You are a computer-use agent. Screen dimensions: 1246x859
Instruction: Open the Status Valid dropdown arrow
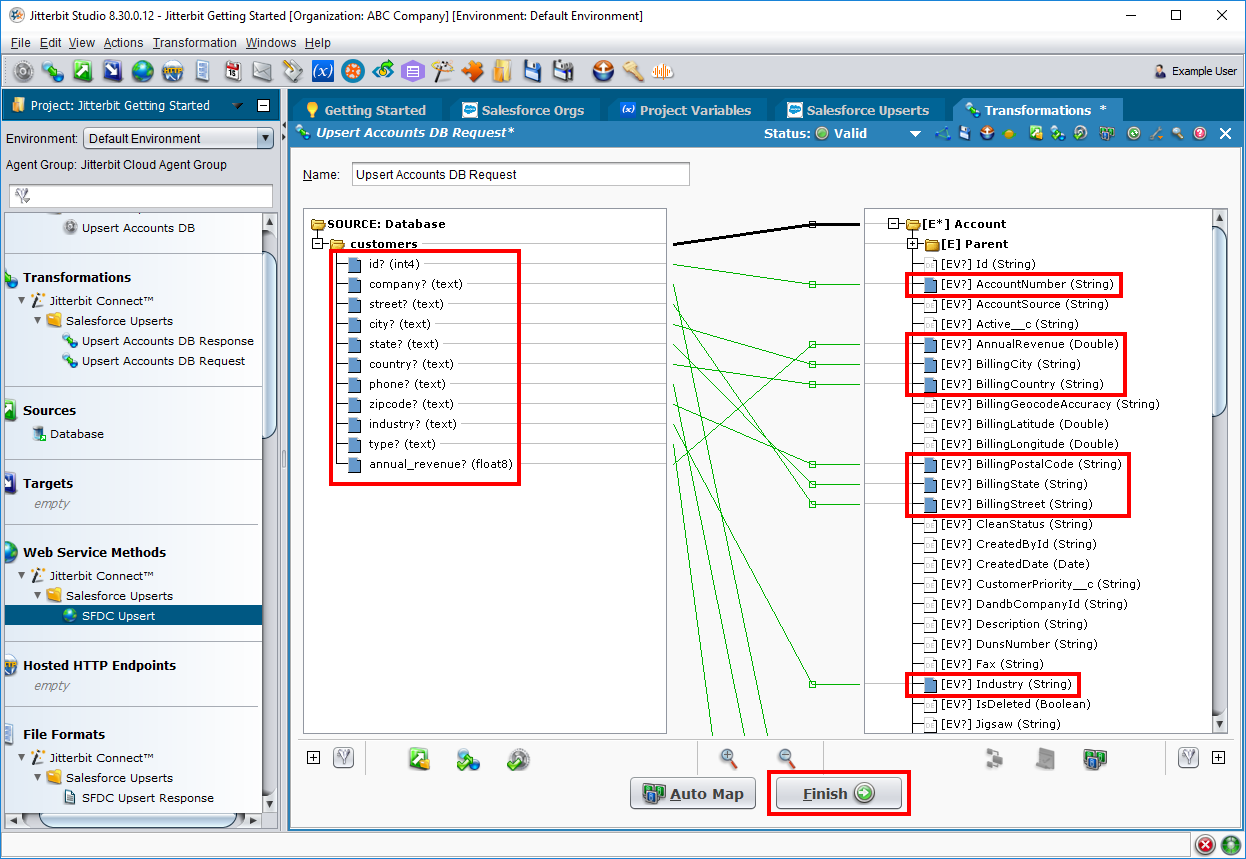click(914, 134)
